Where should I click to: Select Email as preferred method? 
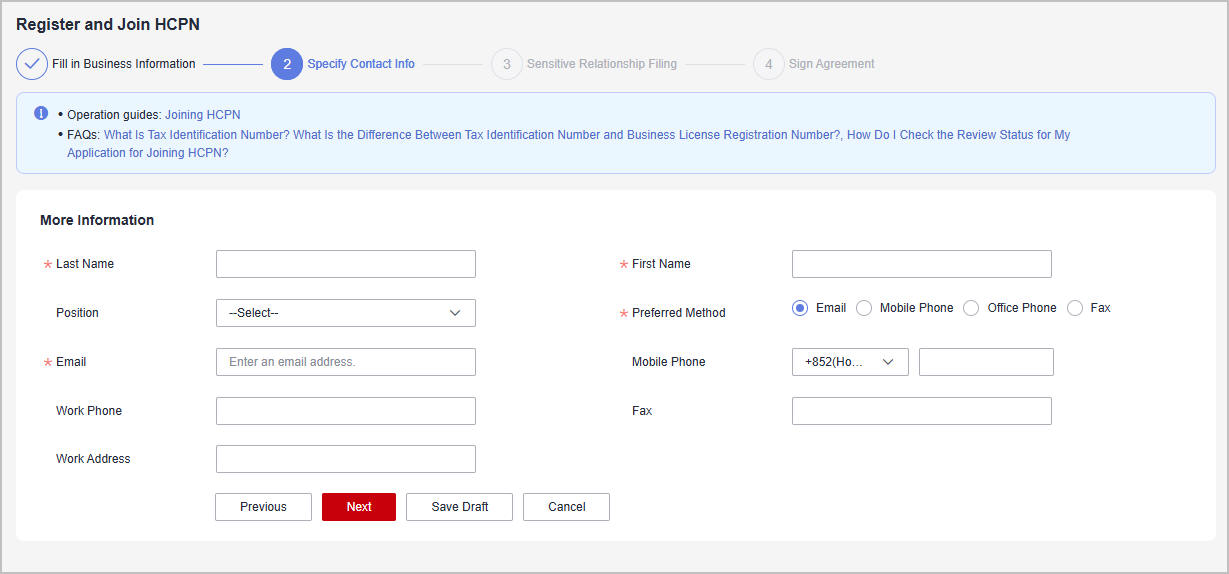pos(800,308)
